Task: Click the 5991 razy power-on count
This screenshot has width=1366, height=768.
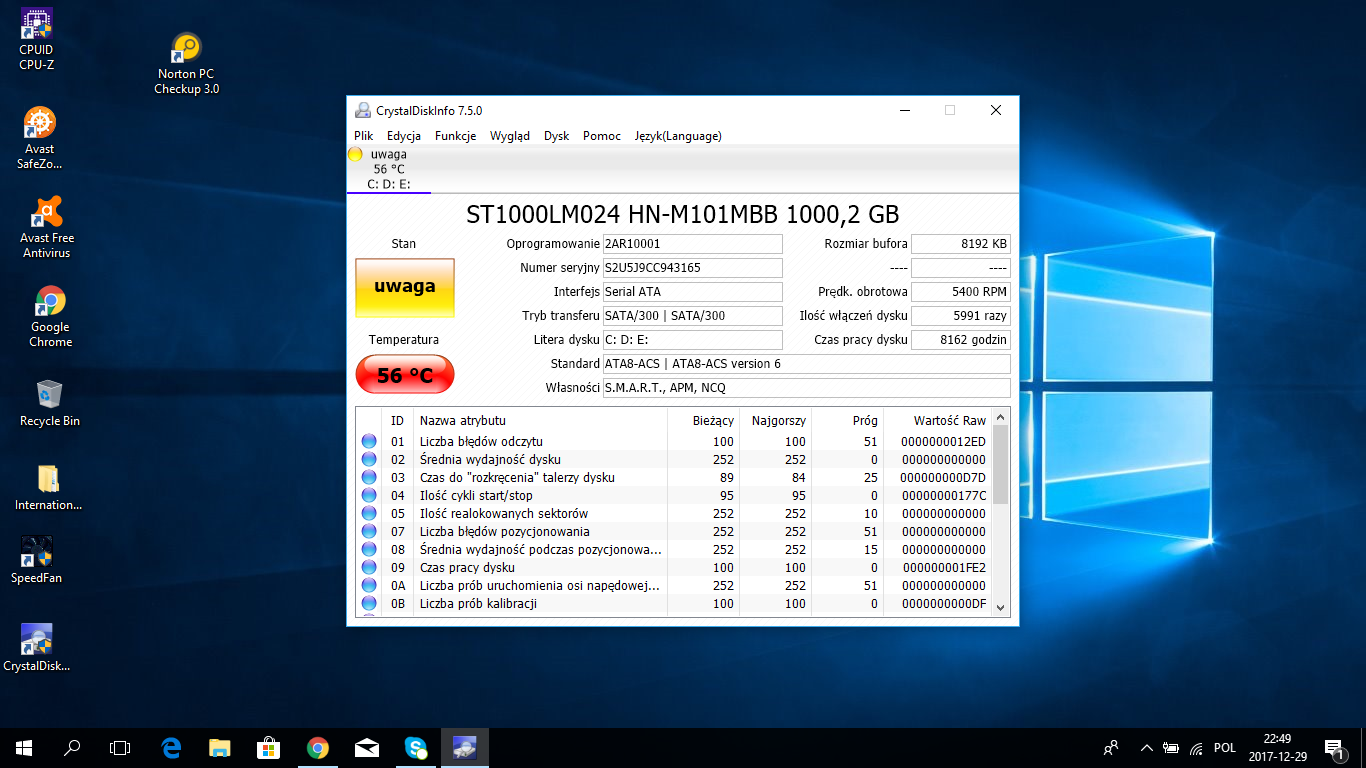Action: tap(961, 316)
